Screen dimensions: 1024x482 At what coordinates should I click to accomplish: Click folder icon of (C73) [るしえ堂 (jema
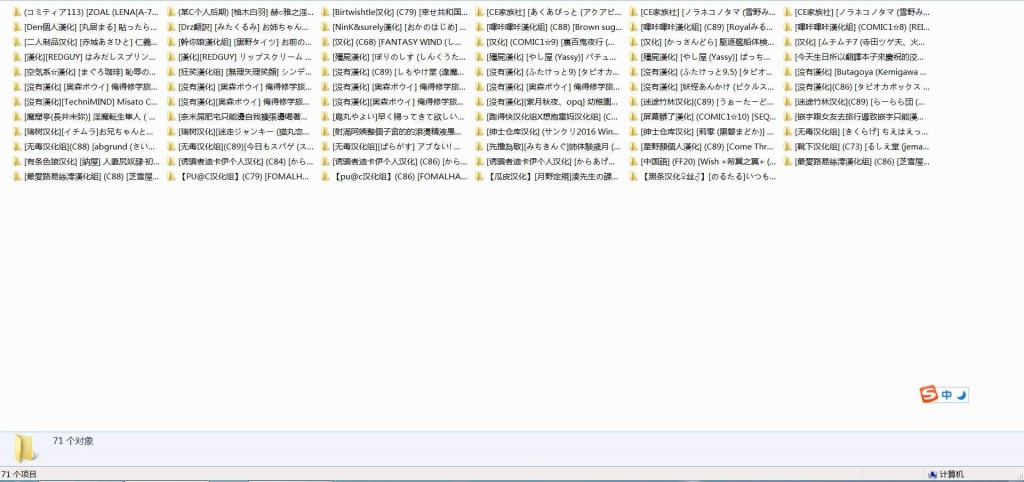click(788, 147)
